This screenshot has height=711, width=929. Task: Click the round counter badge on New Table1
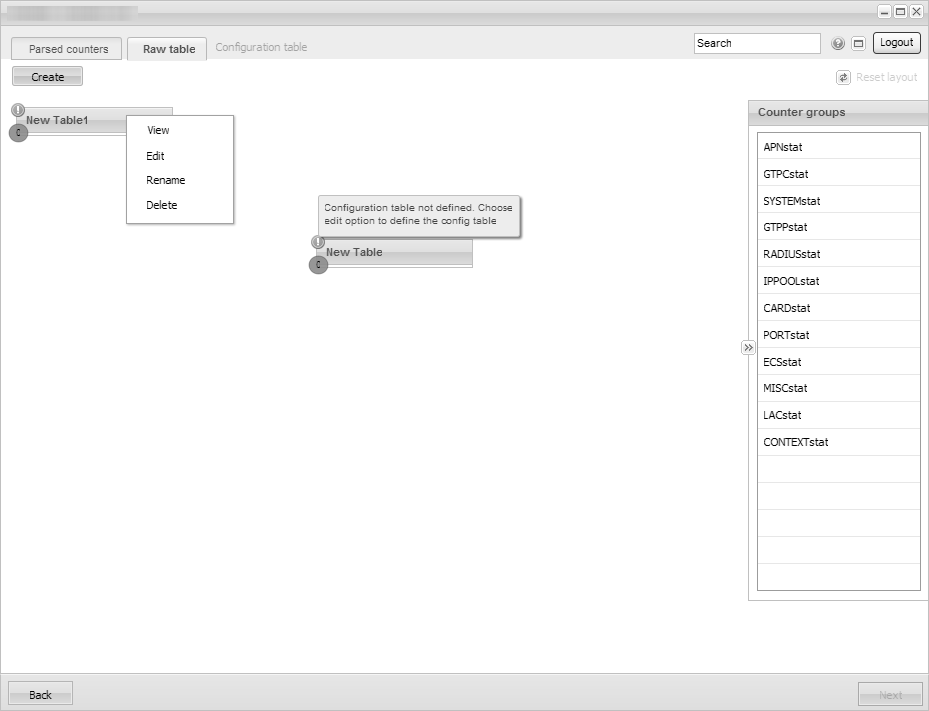18,132
